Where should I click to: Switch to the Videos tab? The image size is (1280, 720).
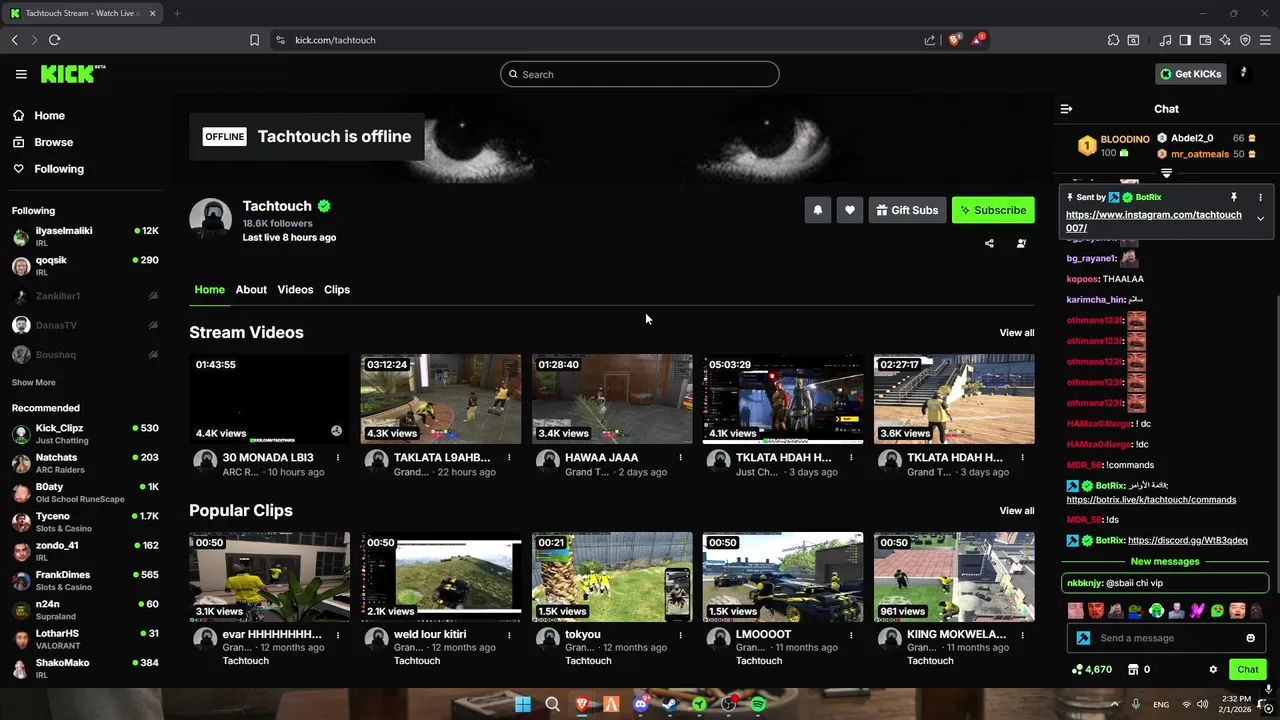tap(295, 289)
